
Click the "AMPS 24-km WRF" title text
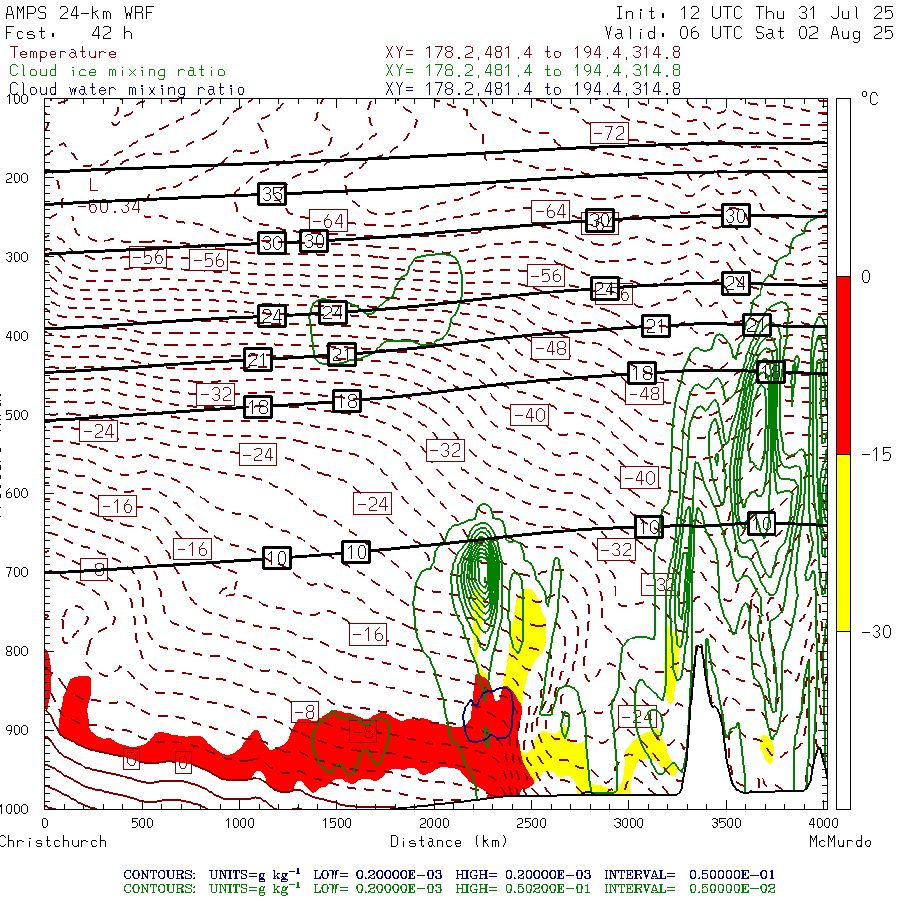(79, 13)
